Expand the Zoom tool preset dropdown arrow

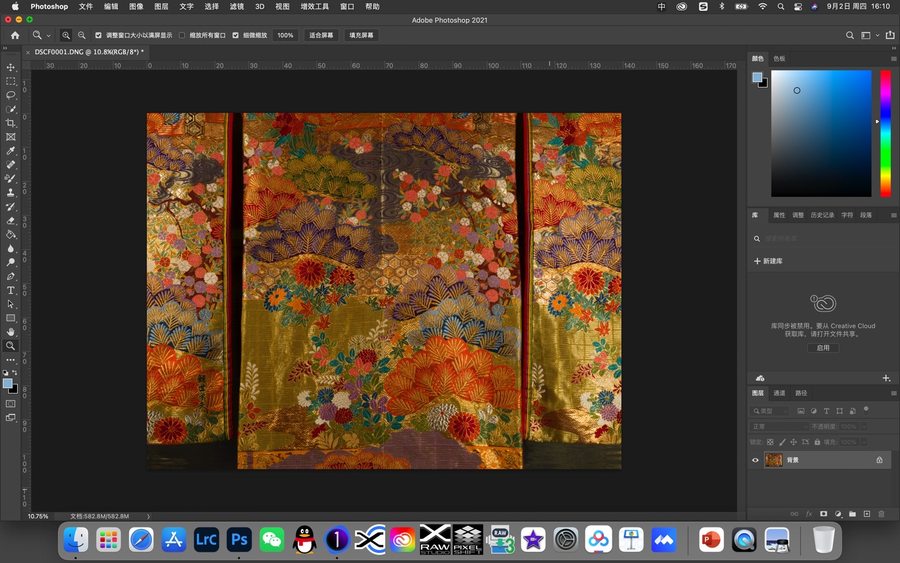pyautogui.click(x=47, y=35)
